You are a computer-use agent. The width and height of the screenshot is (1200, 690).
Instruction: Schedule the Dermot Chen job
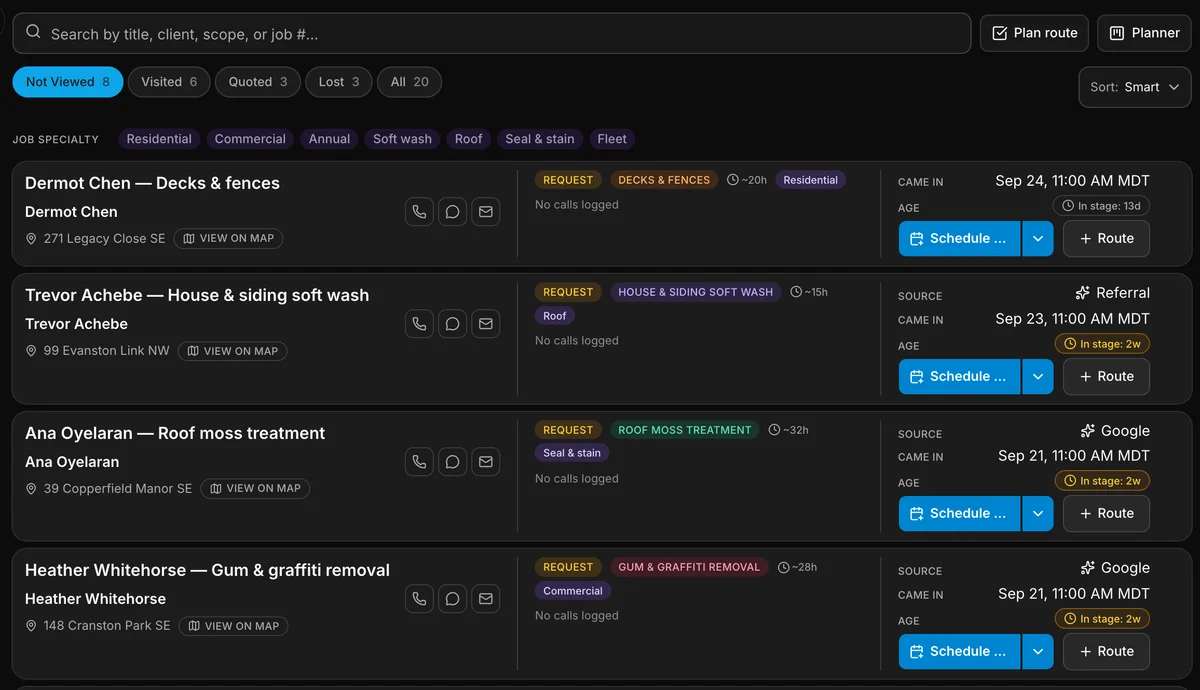pyautogui.click(x=960, y=239)
